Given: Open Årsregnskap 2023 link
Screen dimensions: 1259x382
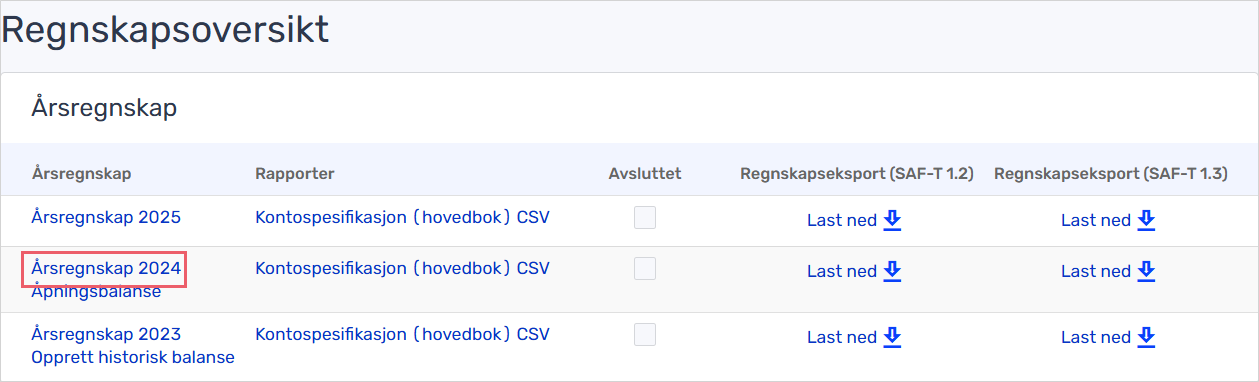Looking at the screenshot, I should [106, 334].
